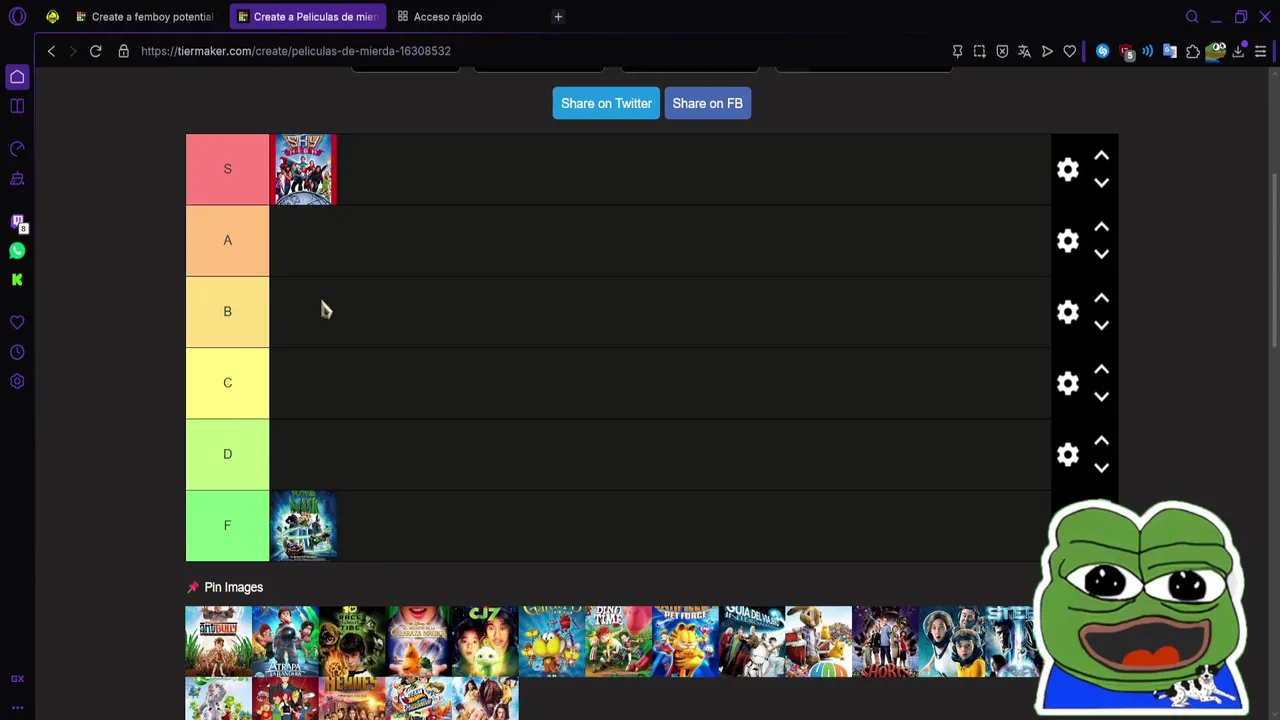Screen dimensions: 1280x720
Task: Open the blue sound-waves extension icon
Action: tap(1147, 51)
